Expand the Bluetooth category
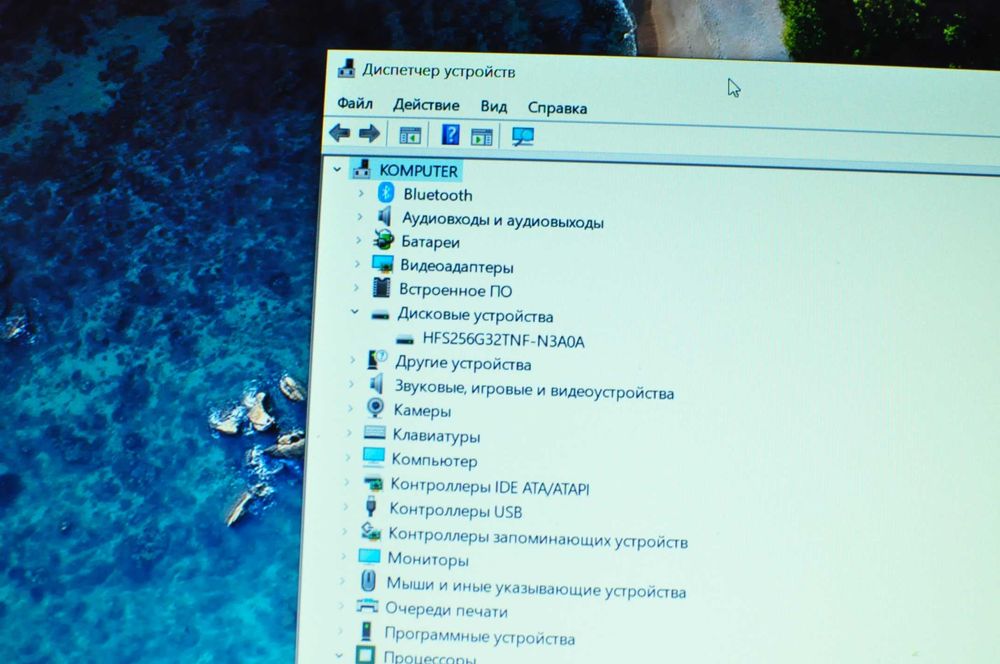This screenshot has width=1000, height=664. 361,193
